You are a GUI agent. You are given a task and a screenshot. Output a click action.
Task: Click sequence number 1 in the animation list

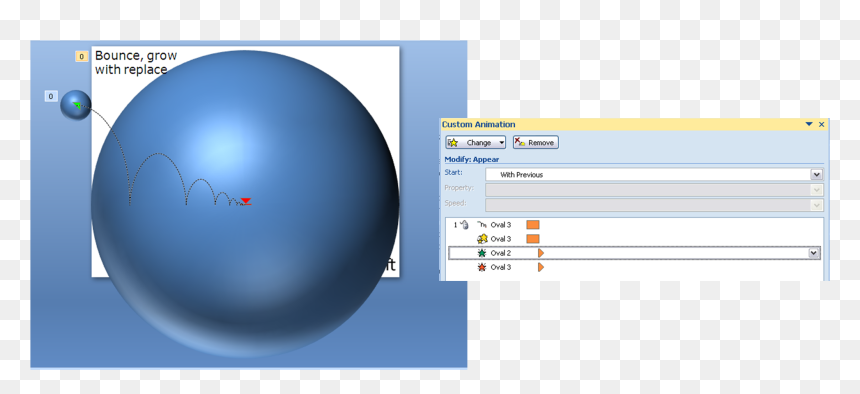455,224
